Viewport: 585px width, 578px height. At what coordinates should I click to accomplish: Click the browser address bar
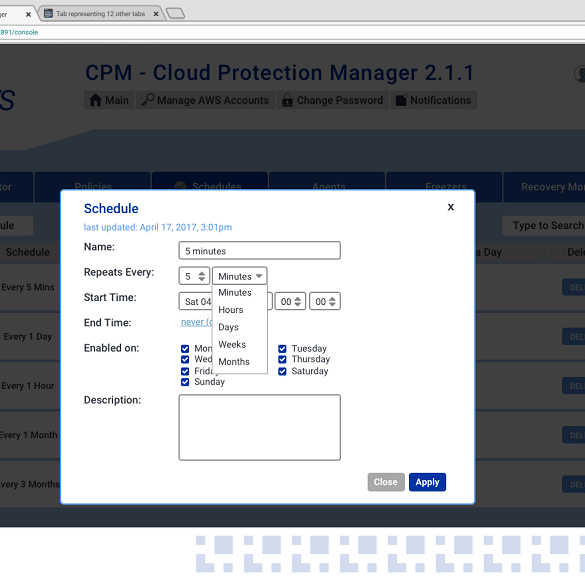point(292,32)
